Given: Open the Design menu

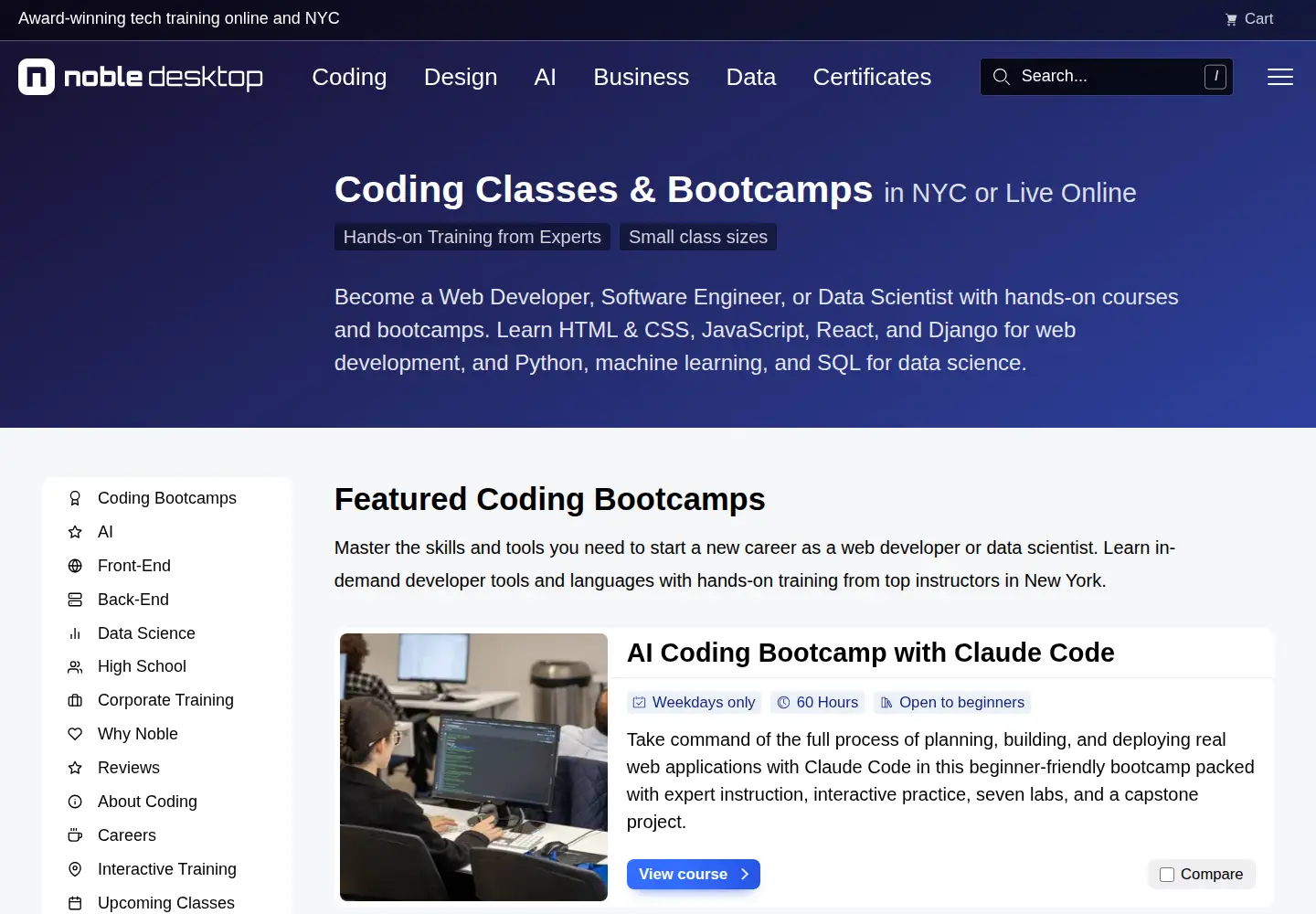Looking at the screenshot, I should tap(461, 77).
